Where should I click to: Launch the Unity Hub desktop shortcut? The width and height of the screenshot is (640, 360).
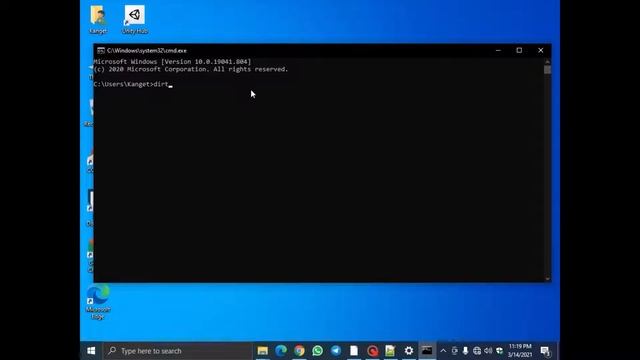coord(135,19)
